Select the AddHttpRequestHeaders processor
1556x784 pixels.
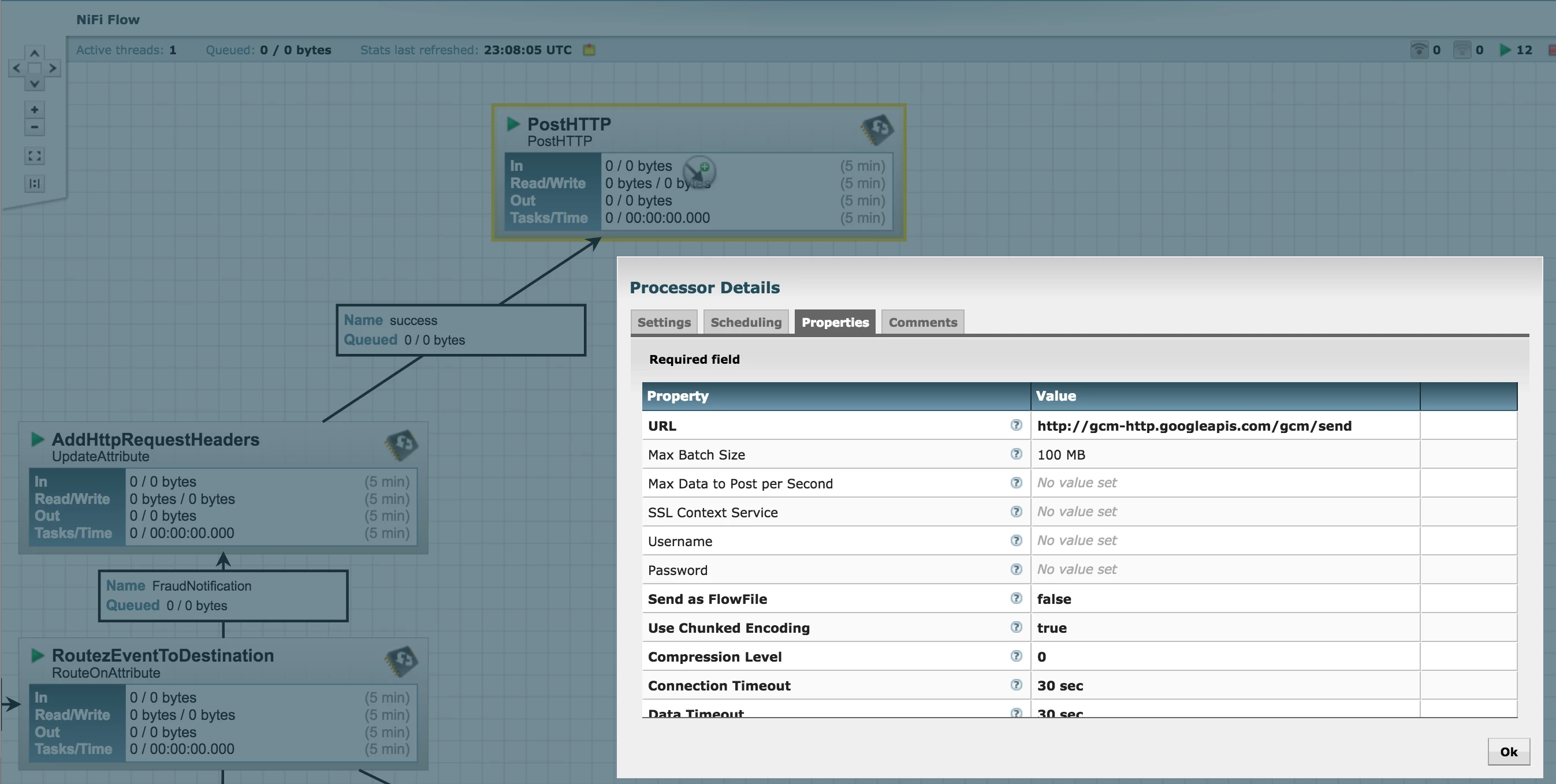click(x=224, y=488)
